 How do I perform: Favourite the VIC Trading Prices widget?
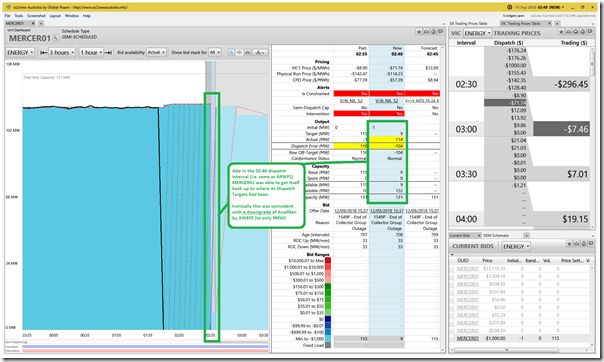pos(562,32)
